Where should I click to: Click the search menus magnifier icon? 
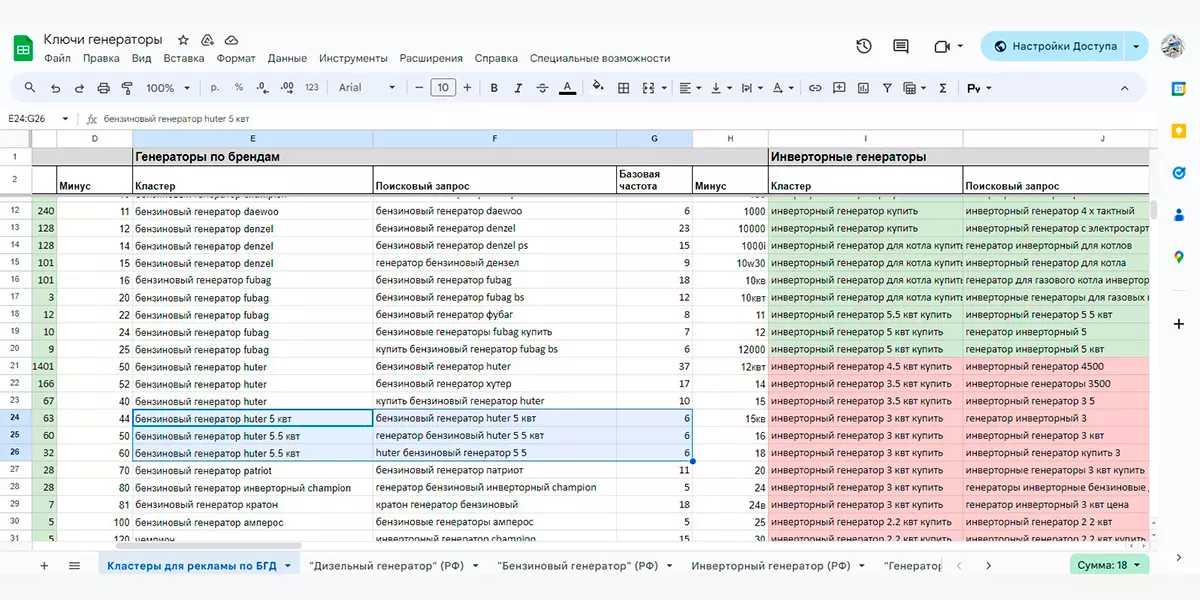click(30, 88)
